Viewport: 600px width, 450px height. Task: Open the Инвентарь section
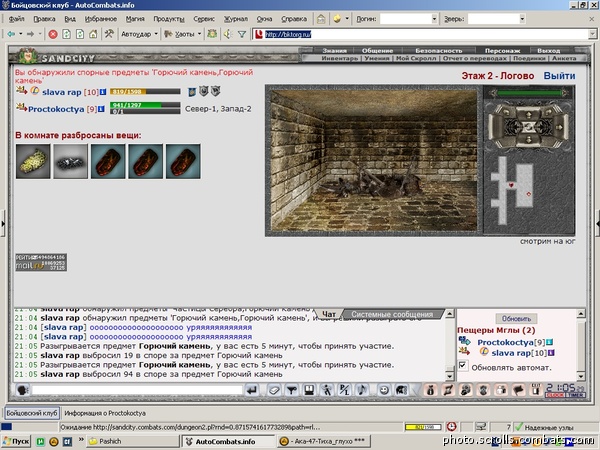(339, 59)
